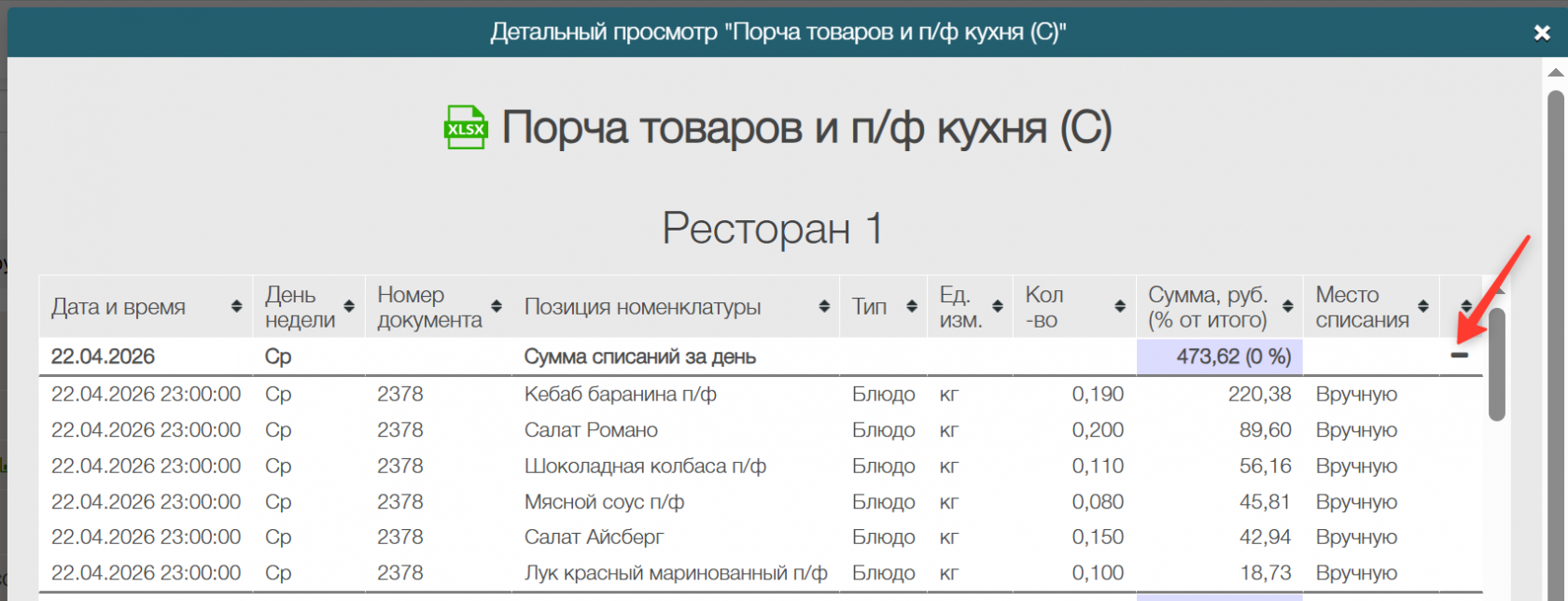The width and height of the screenshot is (1568, 601).
Task: Sort by День недели column arrows
Action: point(349,306)
